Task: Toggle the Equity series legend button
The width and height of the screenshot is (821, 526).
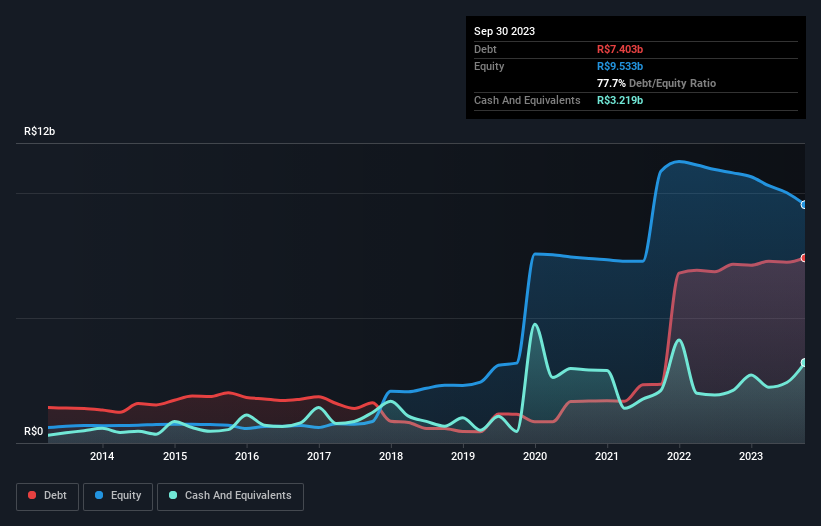Action: (x=118, y=496)
